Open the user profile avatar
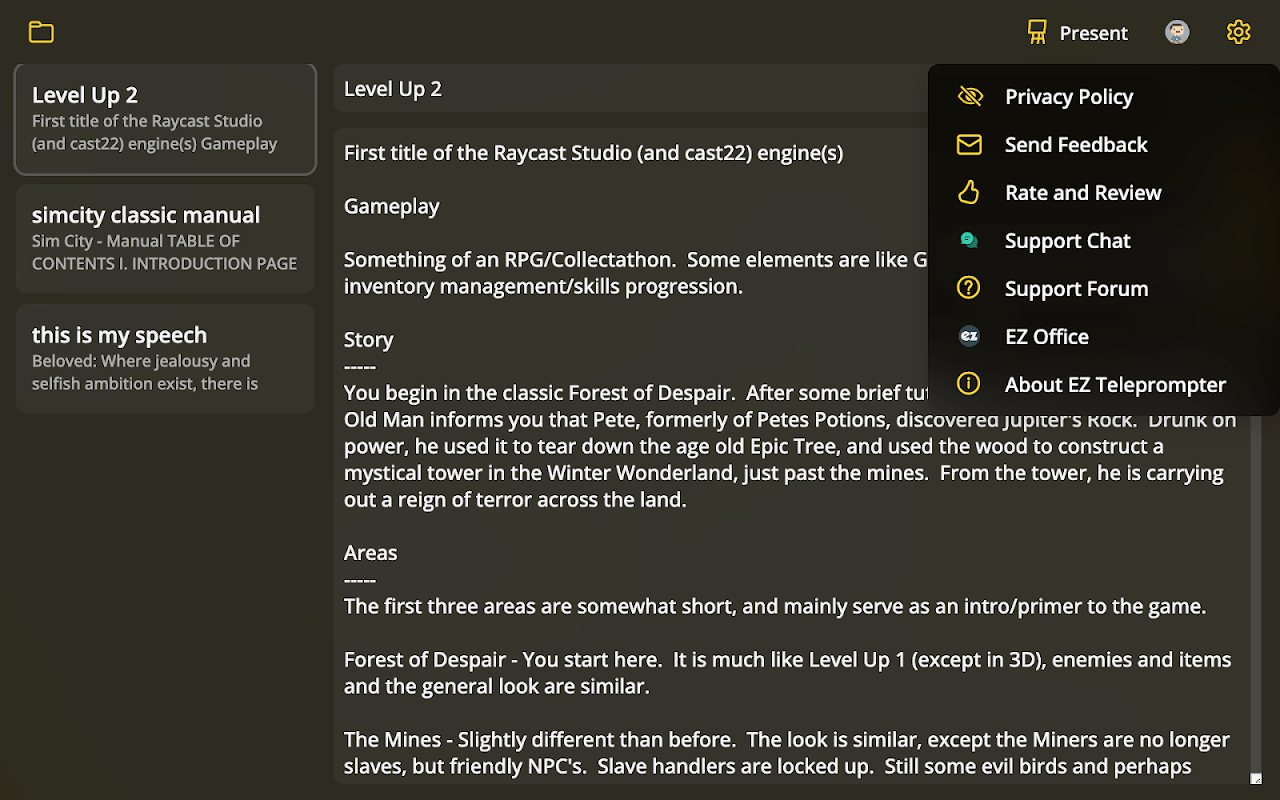The height and width of the screenshot is (800, 1280). click(x=1177, y=33)
